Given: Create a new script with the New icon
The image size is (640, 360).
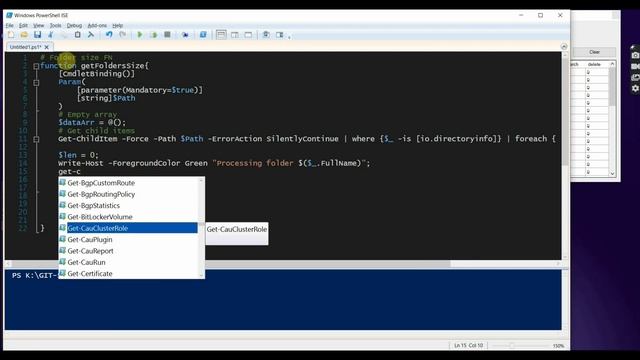Looking at the screenshot, I should pos(11,35).
